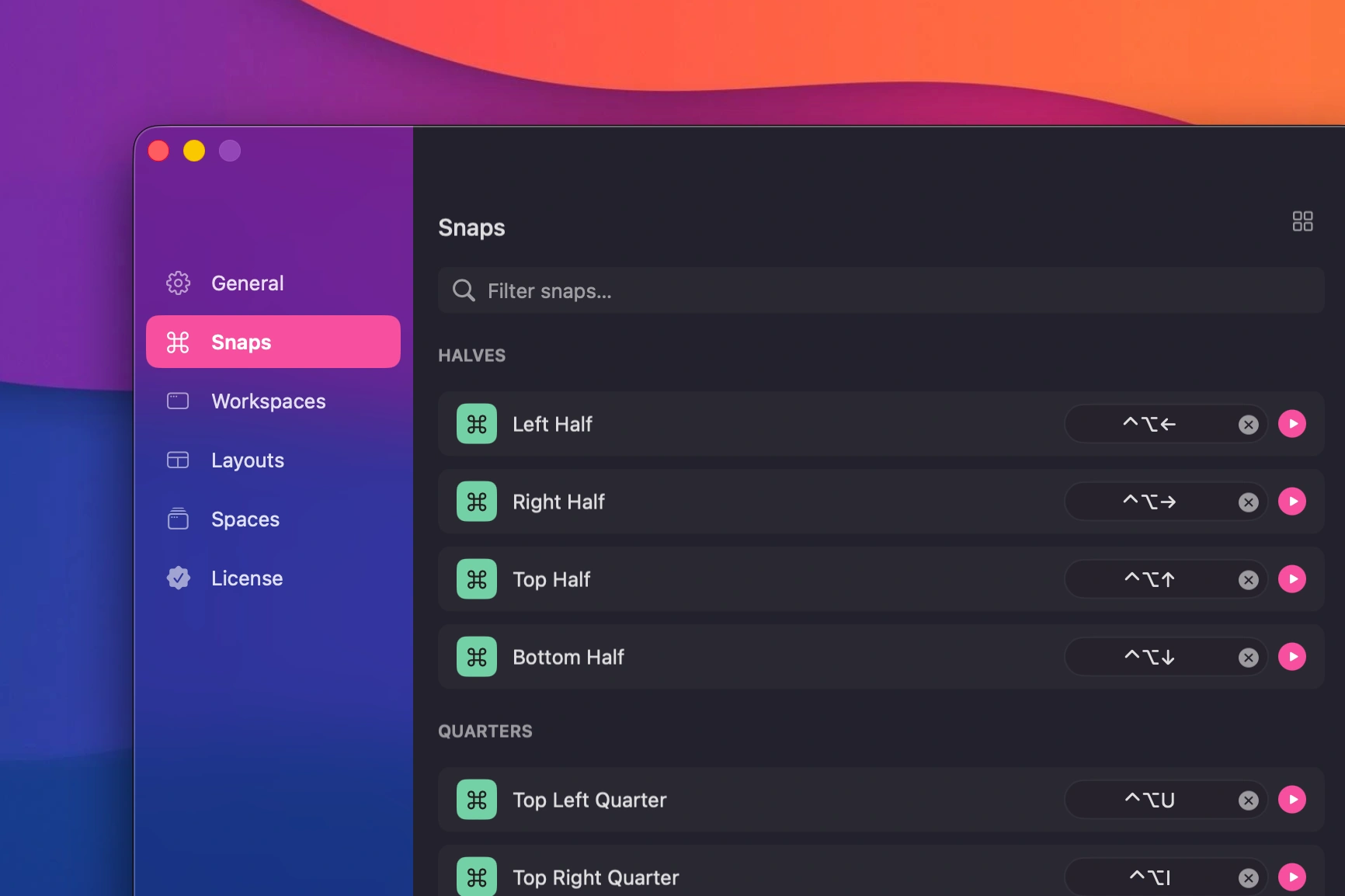Viewport: 1345px width, 896px height.
Task: Clear the Bottom Half shortcut
Action: click(1249, 658)
